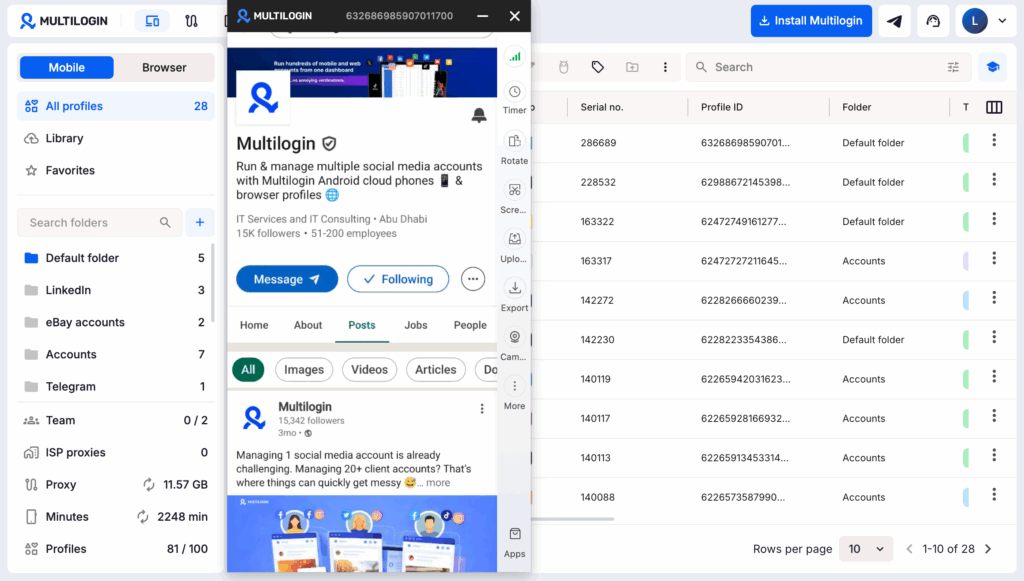Screen dimensions: 1024x581
Task: Toggle the Following button on Multilogin page
Action: tap(398, 279)
